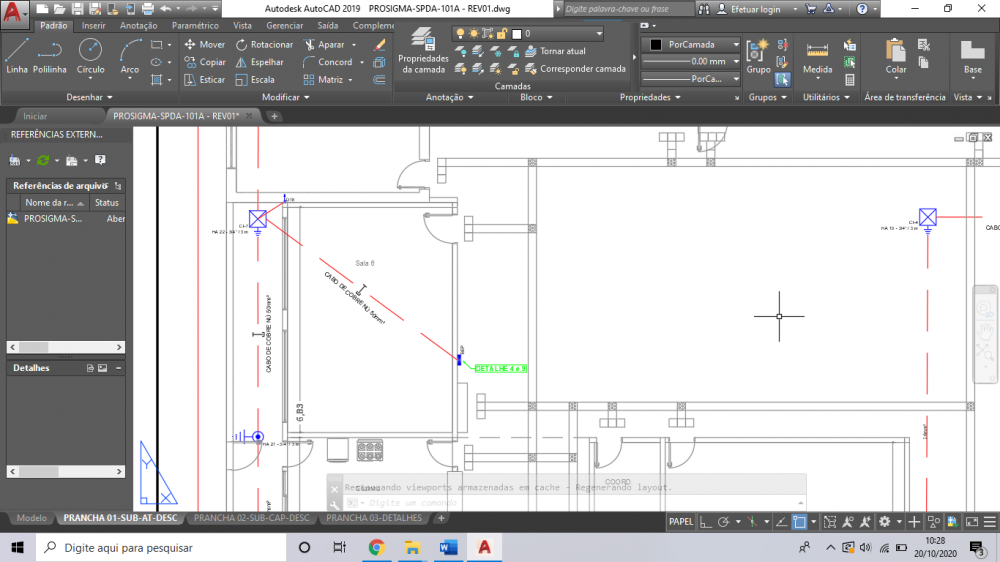This screenshot has height=562, width=1000.
Task: Click the eraser icon in Modificar
Action: [x=379, y=45]
